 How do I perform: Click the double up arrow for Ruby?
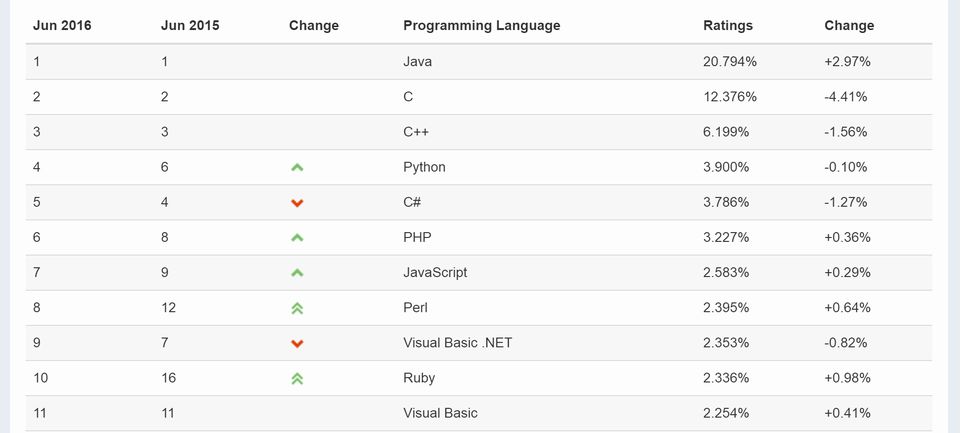[297, 378]
